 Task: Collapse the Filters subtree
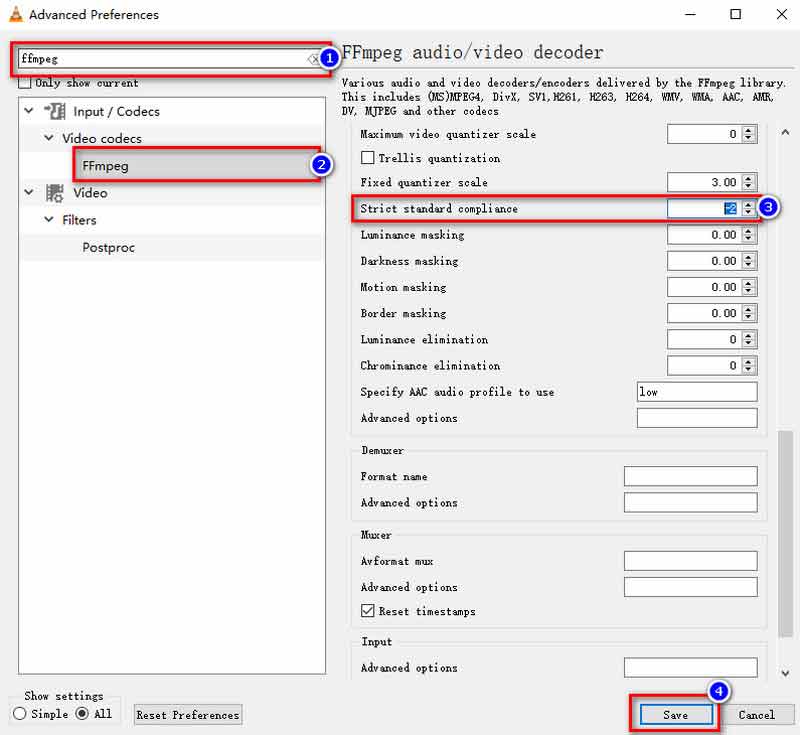(48, 219)
